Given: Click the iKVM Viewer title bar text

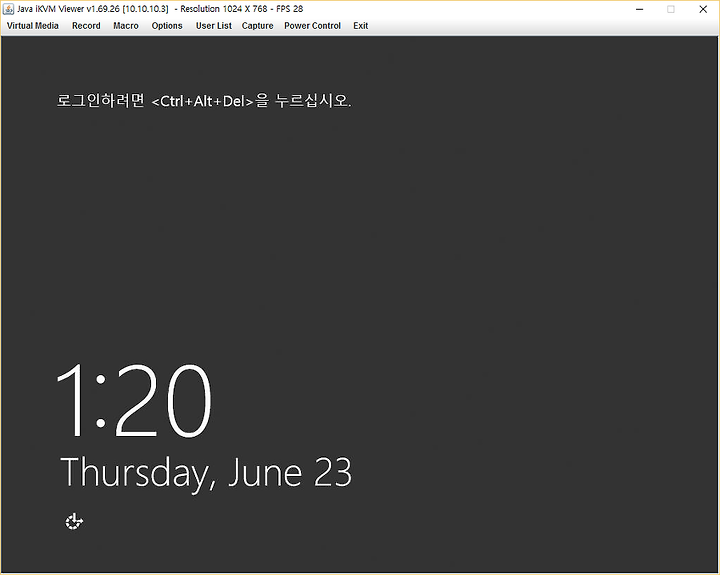Looking at the screenshot, I should coord(160,9).
